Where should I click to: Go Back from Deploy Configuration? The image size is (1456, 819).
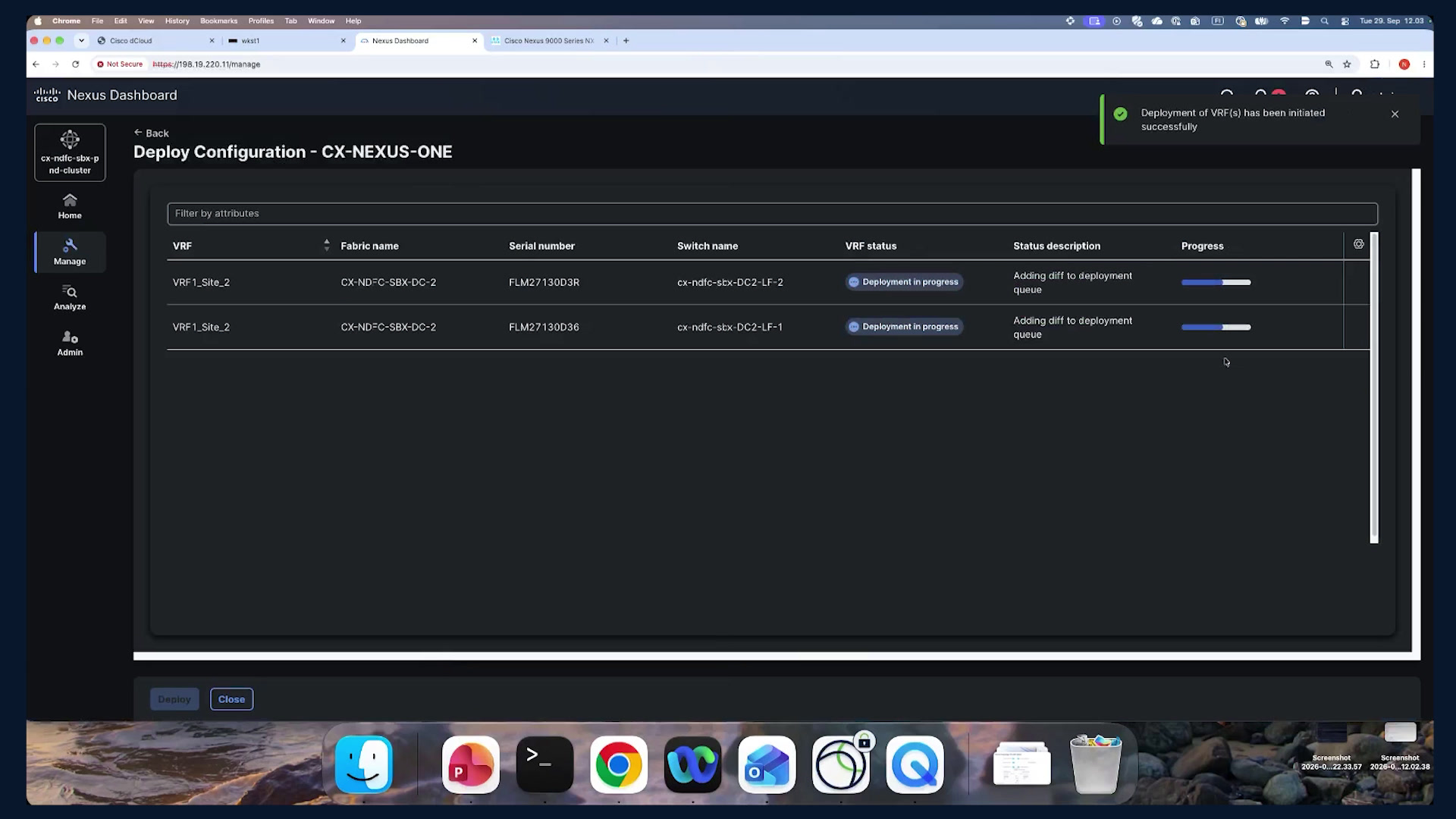click(x=152, y=133)
